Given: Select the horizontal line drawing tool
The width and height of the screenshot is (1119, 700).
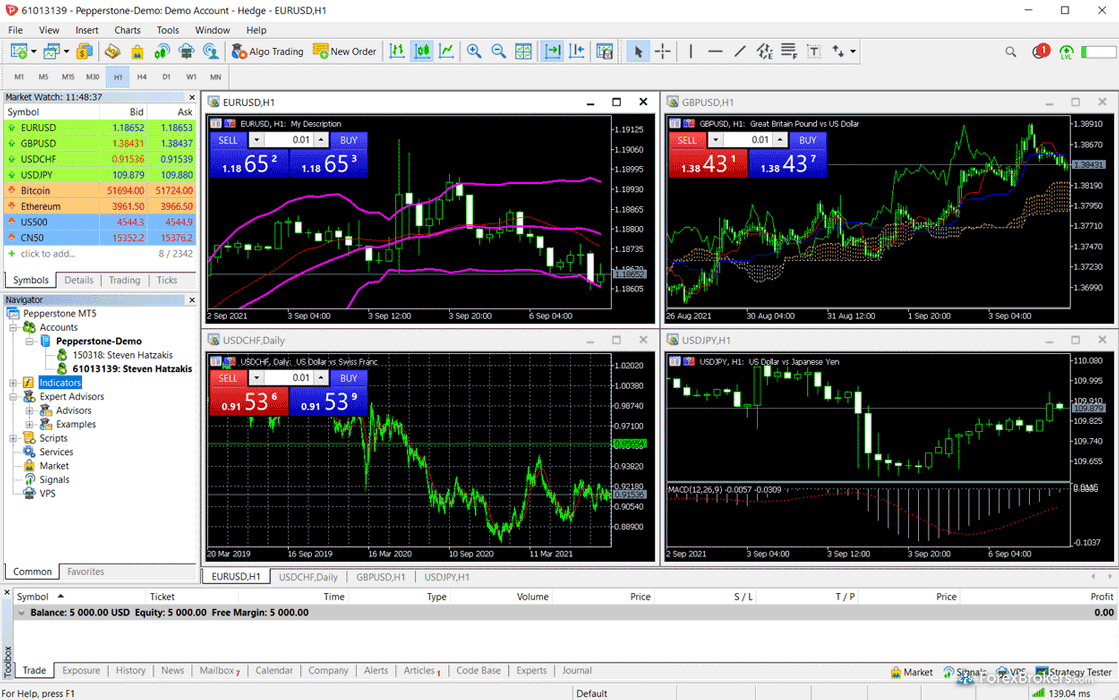Looking at the screenshot, I should click(x=715, y=51).
